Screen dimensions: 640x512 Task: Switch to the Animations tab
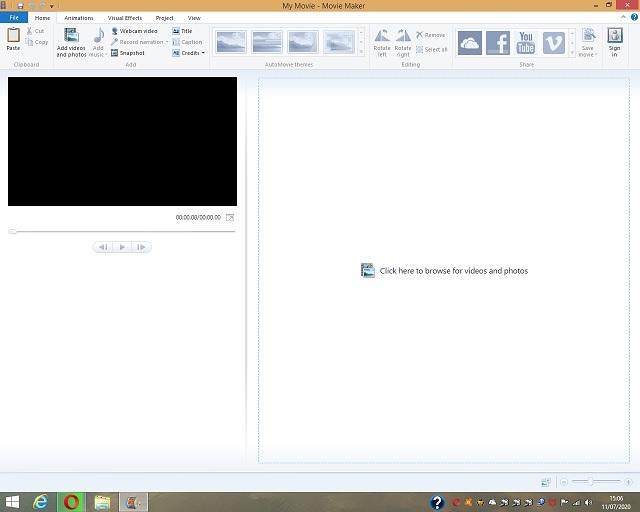79,18
